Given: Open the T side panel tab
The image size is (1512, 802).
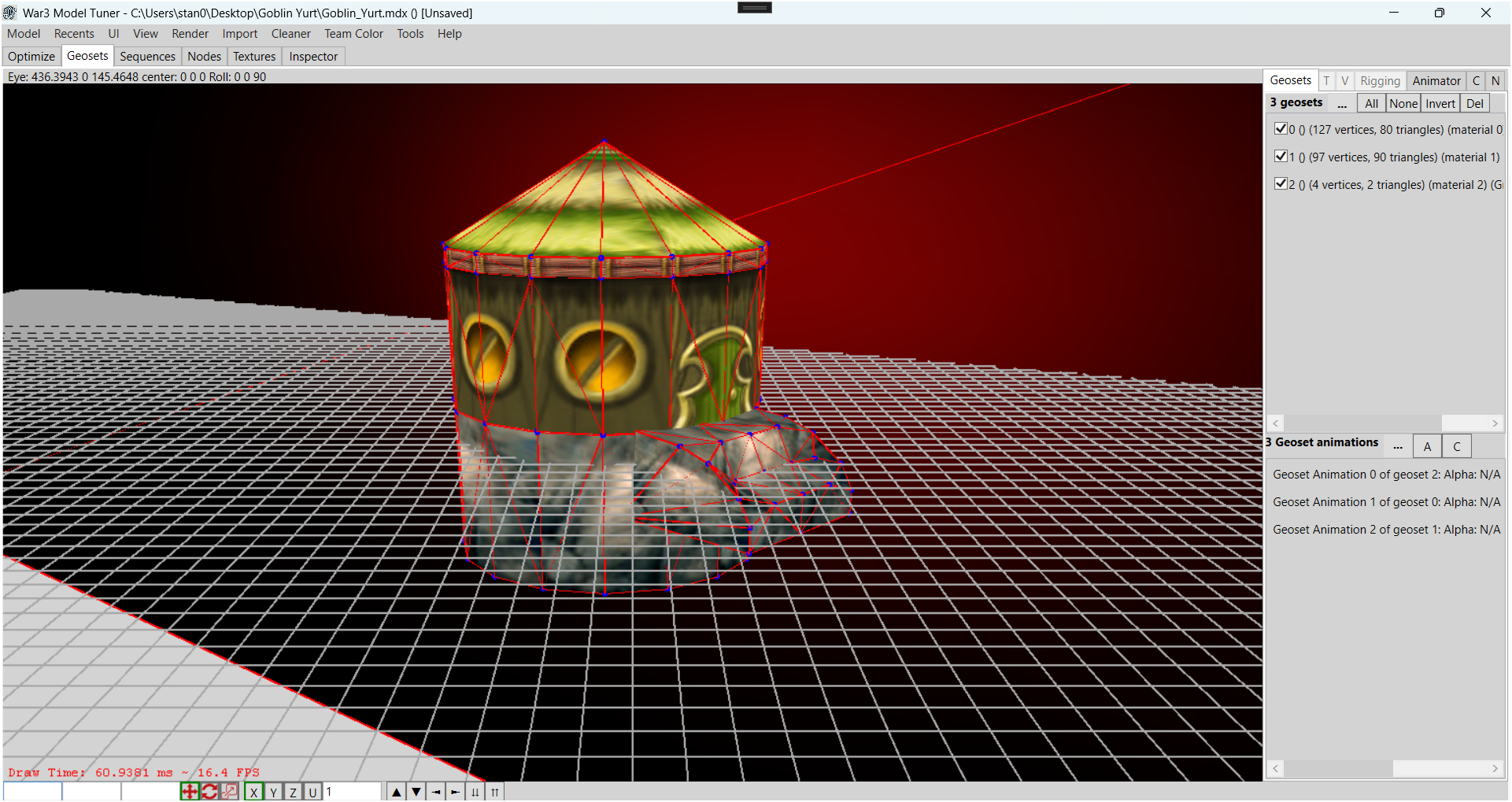Looking at the screenshot, I should (x=1327, y=81).
